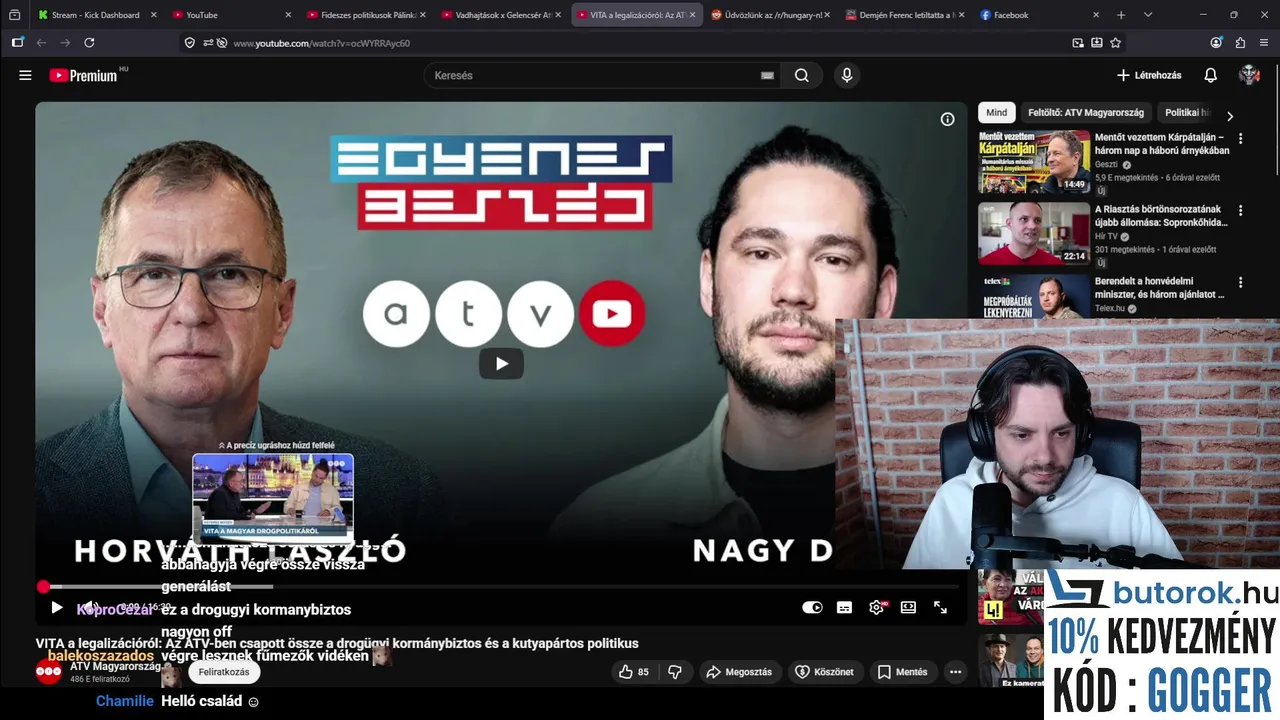This screenshot has height=720, width=1280.
Task: Switch to the YouTube tab
Action: pos(230,15)
